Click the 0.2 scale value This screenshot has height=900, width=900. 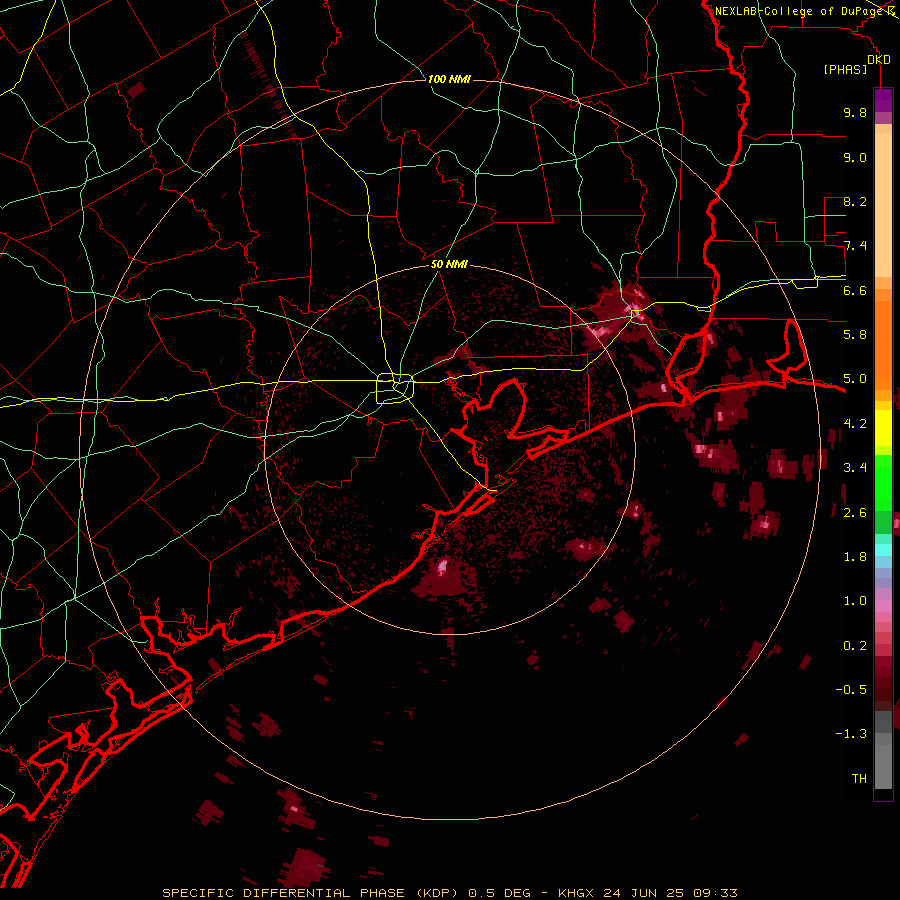click(855, 645)
